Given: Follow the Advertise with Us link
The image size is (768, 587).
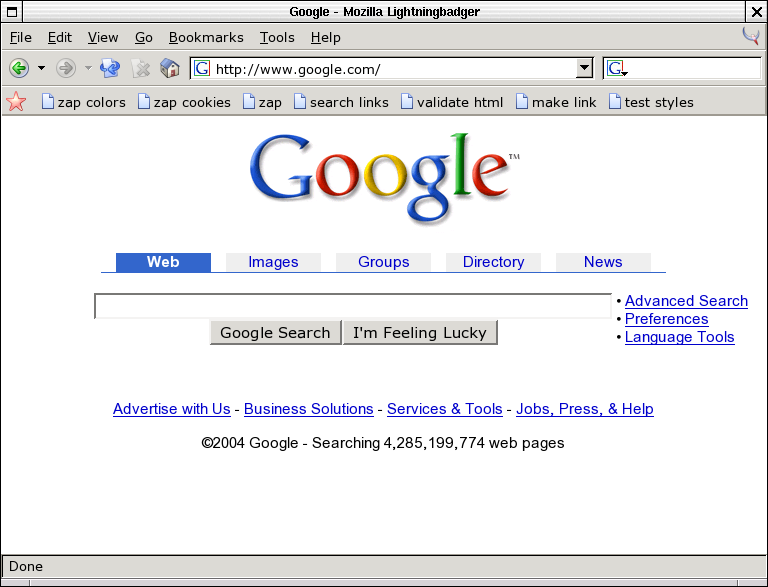Looking at the screenshot, I should (171, 409).
